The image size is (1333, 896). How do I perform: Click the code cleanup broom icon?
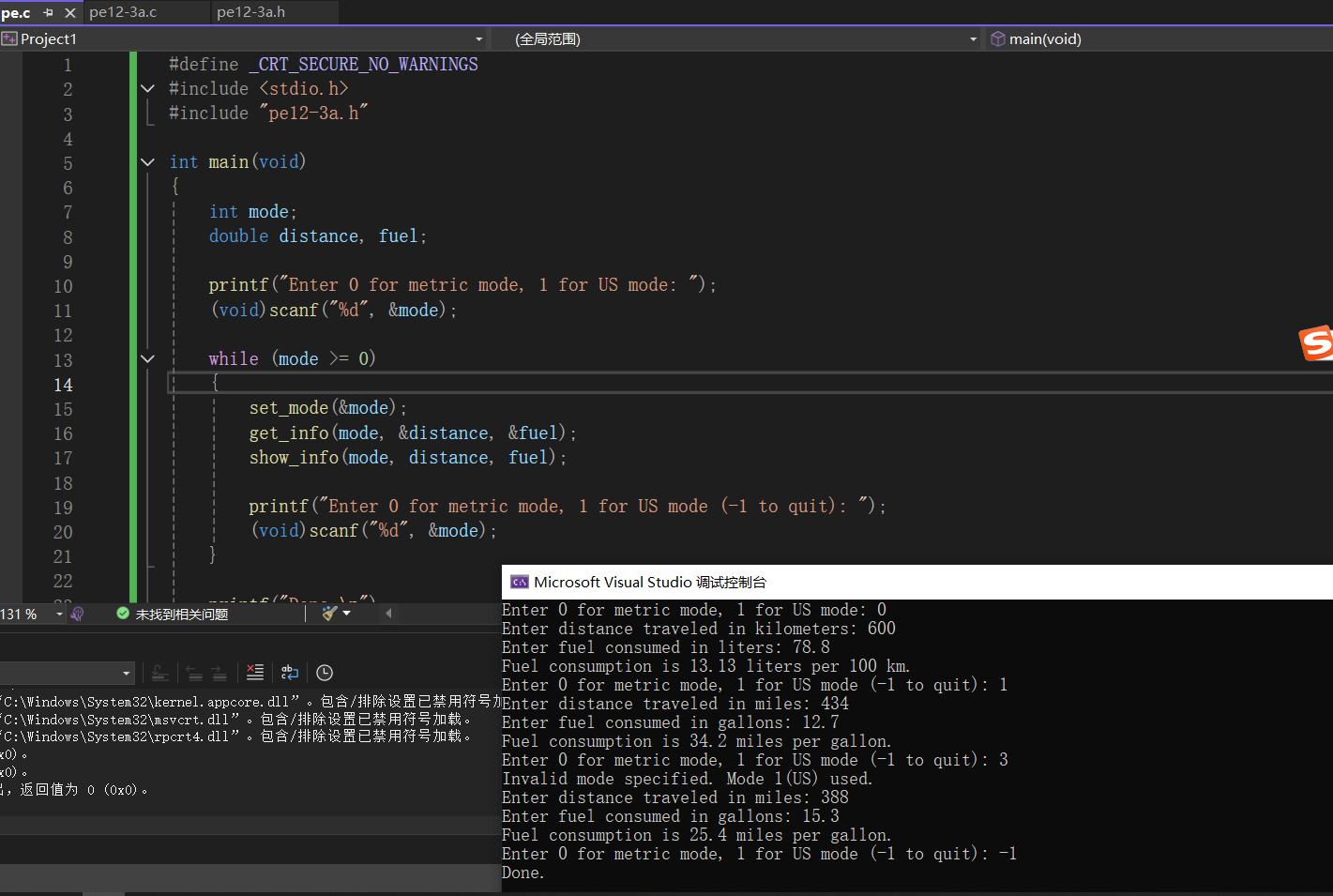point(329,614)
